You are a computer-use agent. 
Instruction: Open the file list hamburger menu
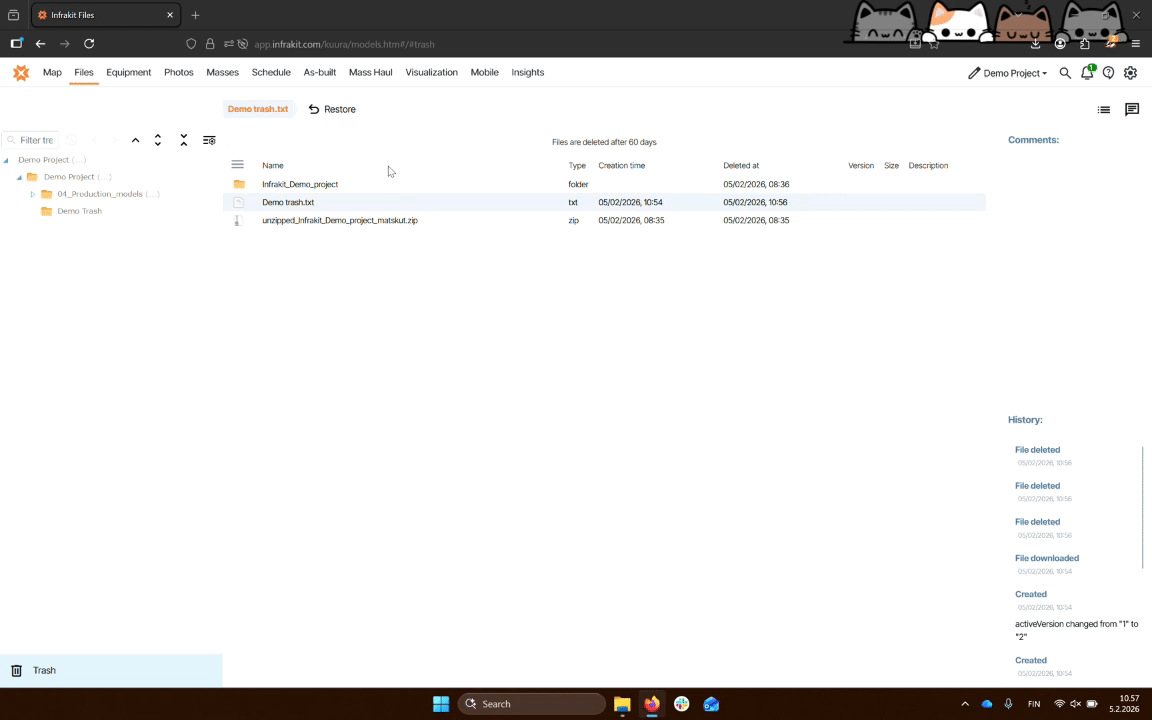coord(237,165)
